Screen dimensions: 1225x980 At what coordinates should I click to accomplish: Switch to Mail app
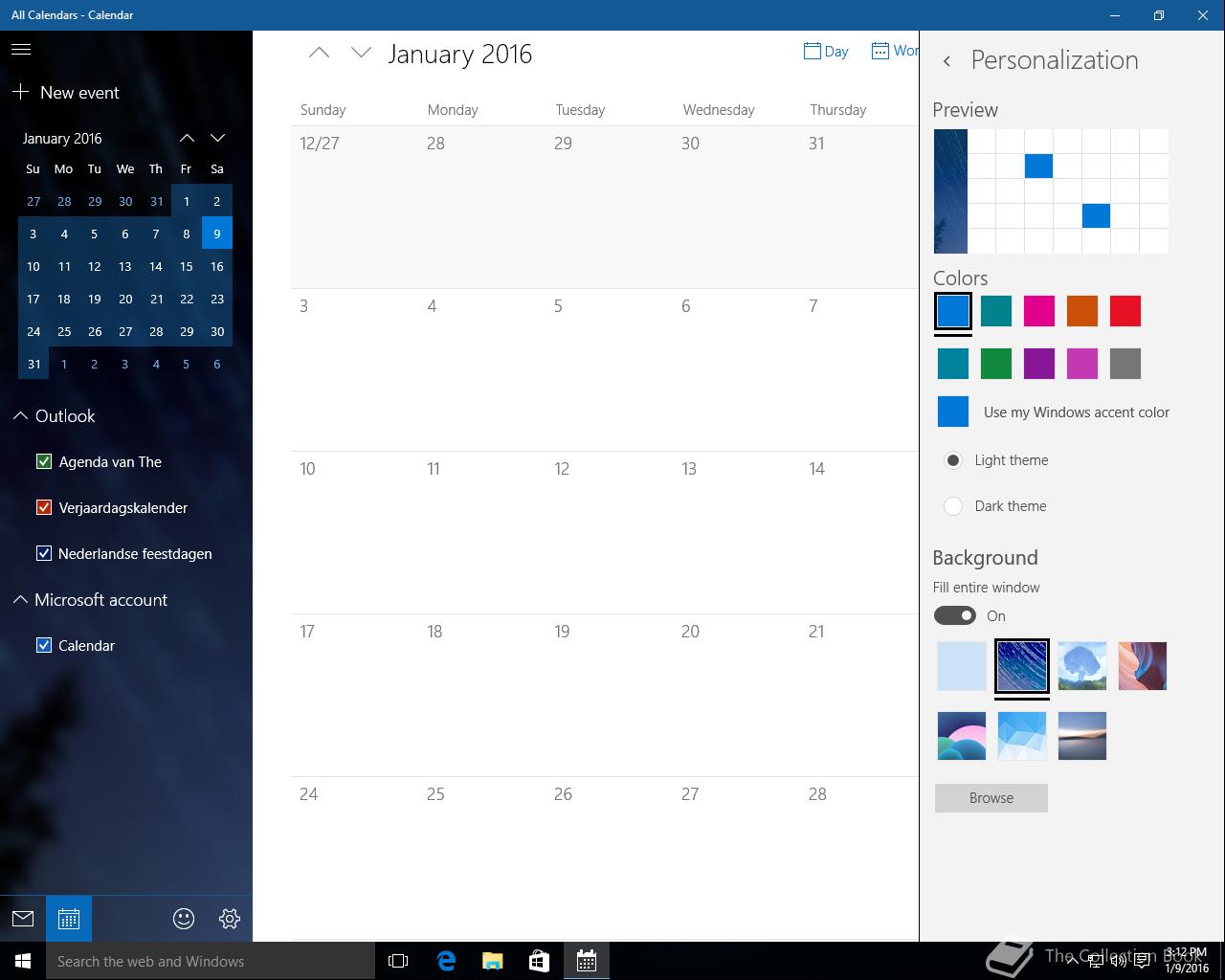coord(23,919)
